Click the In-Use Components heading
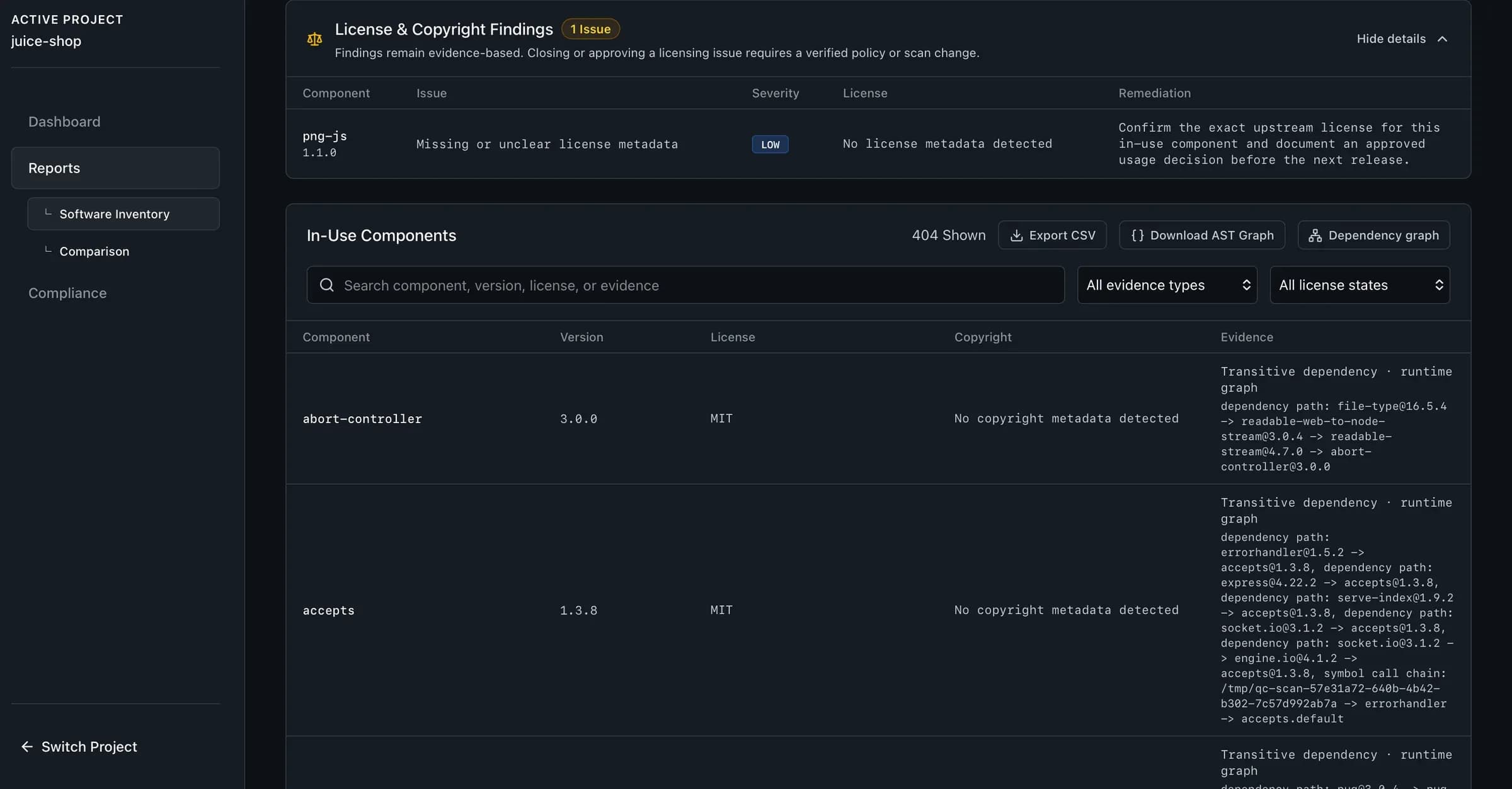This screenshot has width=1512, height=789. click(x=381, y=236)
